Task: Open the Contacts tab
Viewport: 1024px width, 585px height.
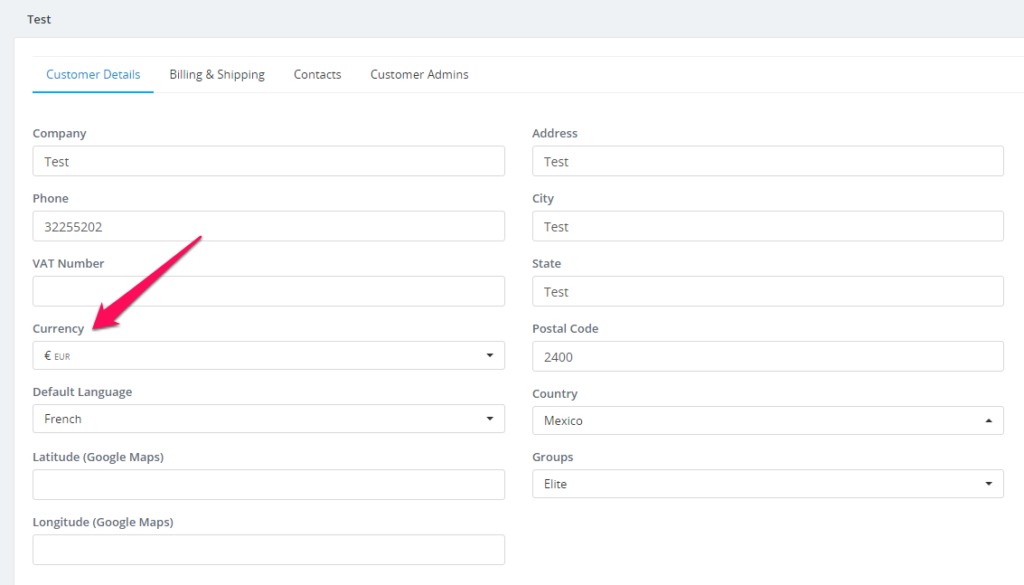Action: click(317, 74)
